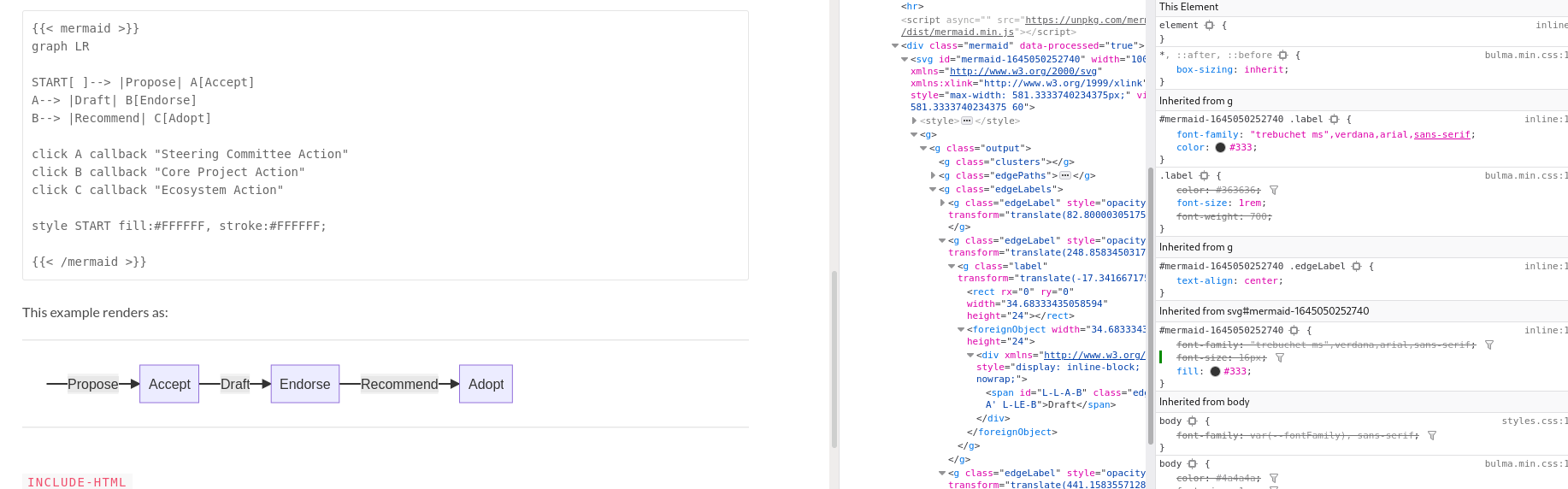Collapse the div xmlns inline-block node

(970, 356)
